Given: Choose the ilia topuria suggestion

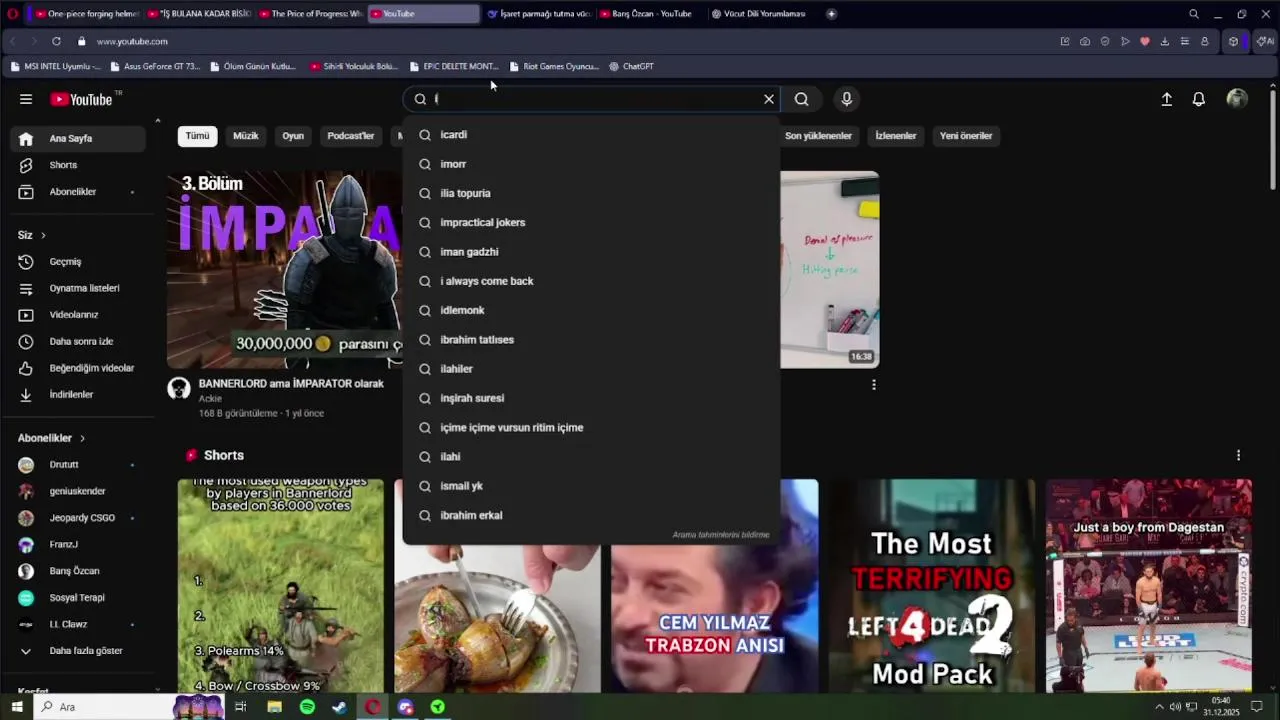Looking at the screenshot, I should click(x=591, y=193).
